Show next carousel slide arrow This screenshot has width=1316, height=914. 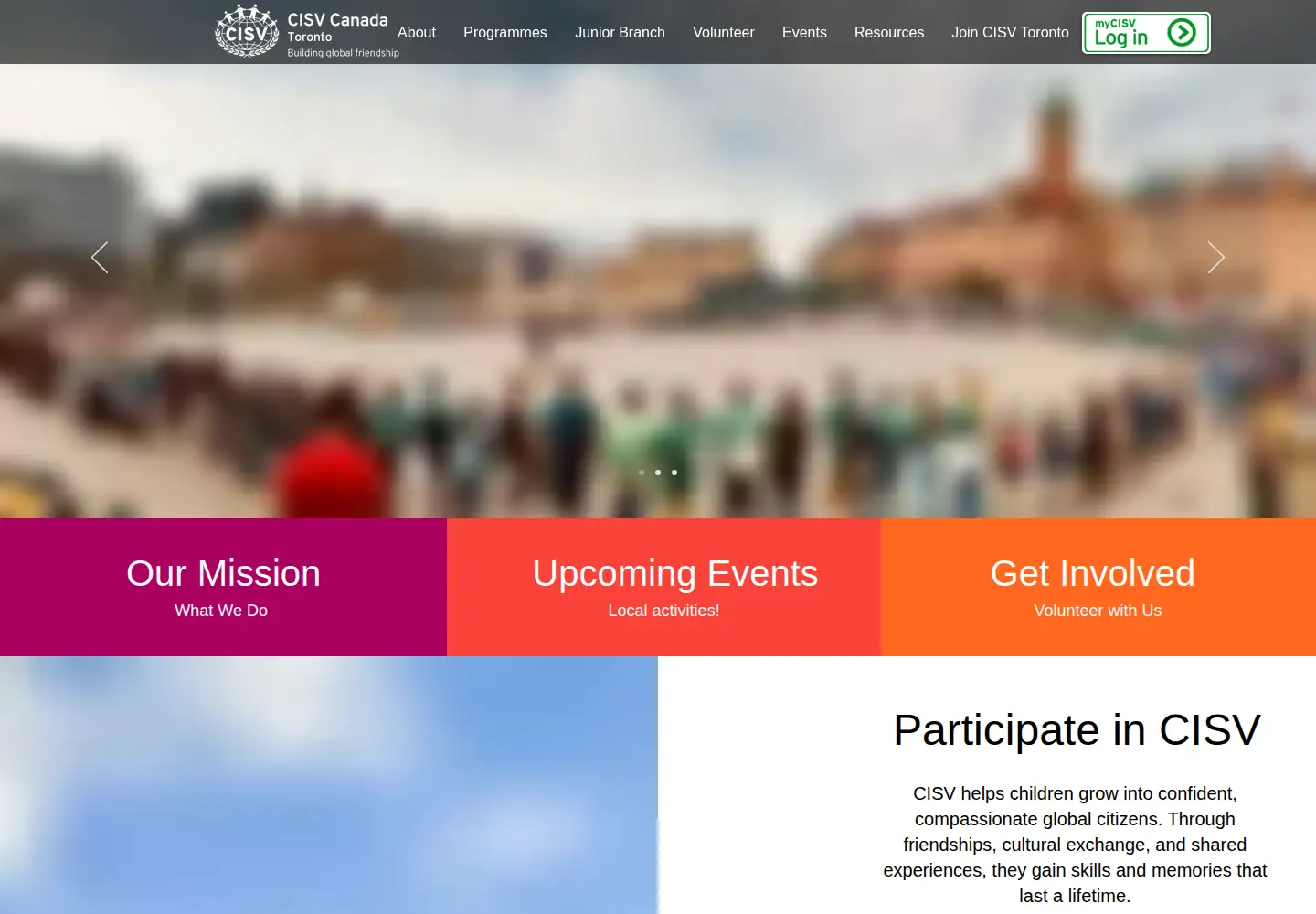point(1215,258)
